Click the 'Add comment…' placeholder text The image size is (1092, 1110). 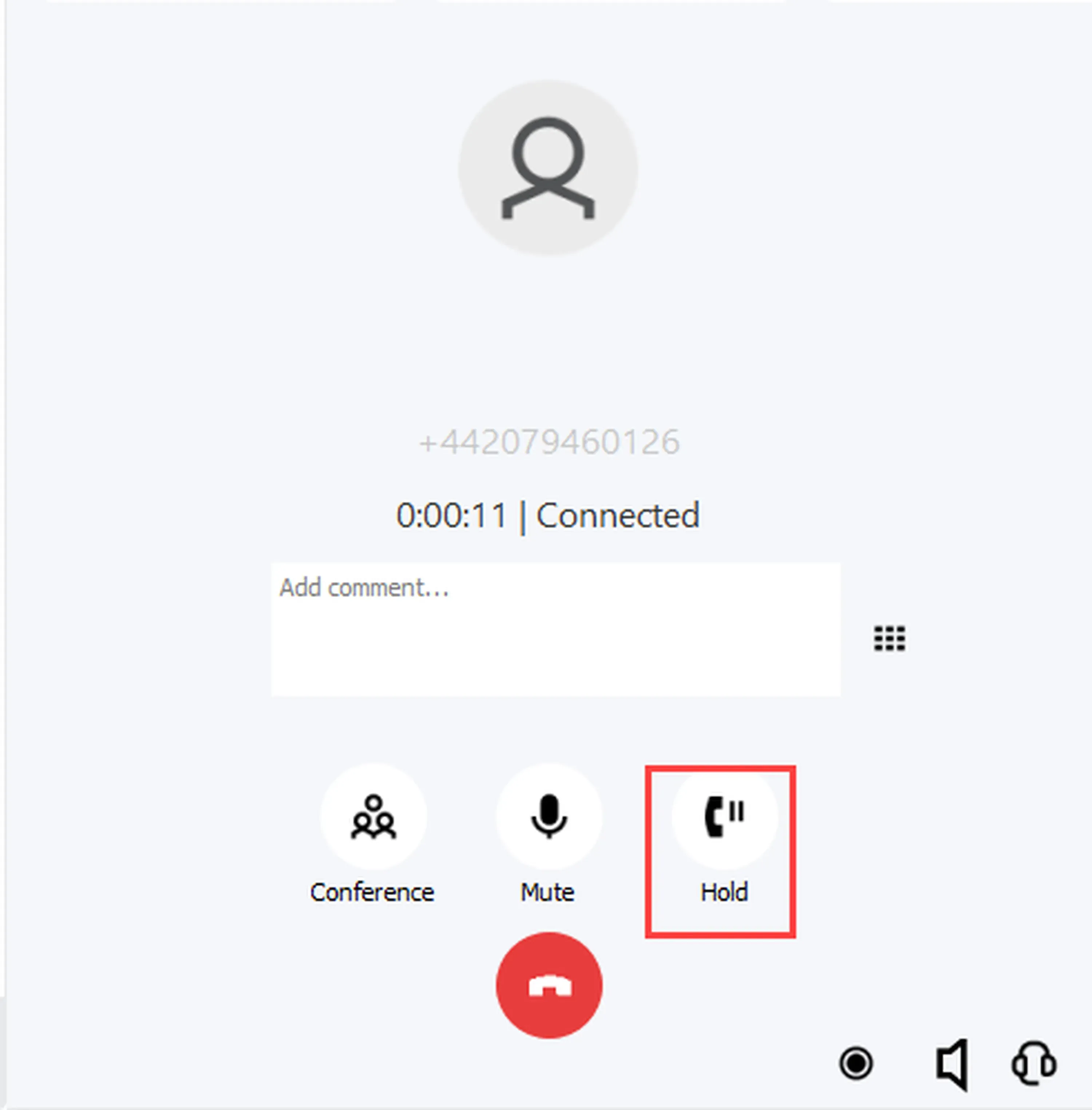point(364,588)
